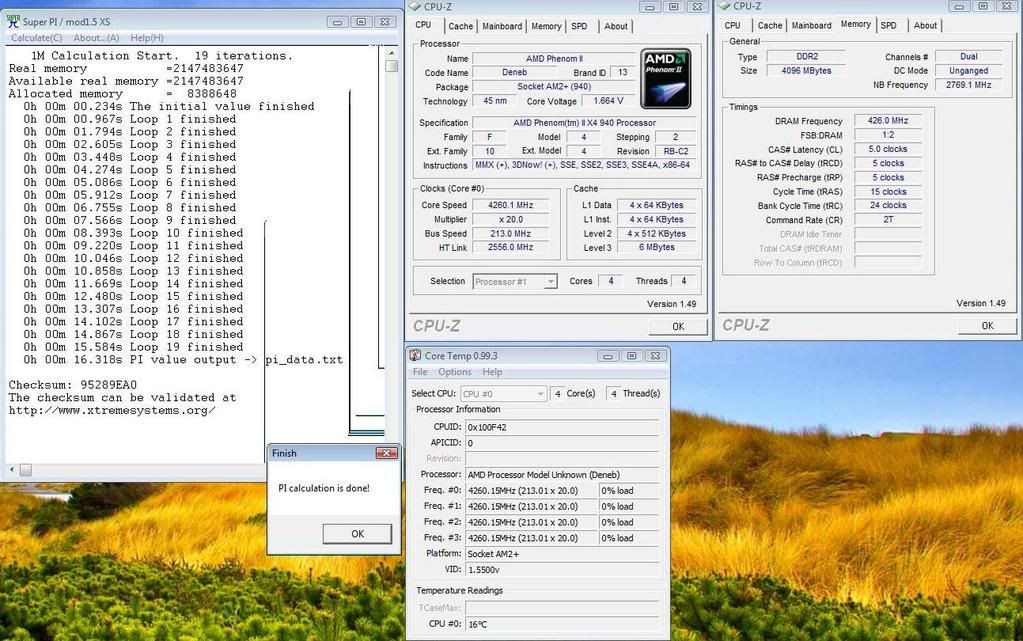The width and height of the screenshot is (1023, 641).
Task: Expand the Select CPU dropdown in Core Temp
Action: click(x=504, y=394)
